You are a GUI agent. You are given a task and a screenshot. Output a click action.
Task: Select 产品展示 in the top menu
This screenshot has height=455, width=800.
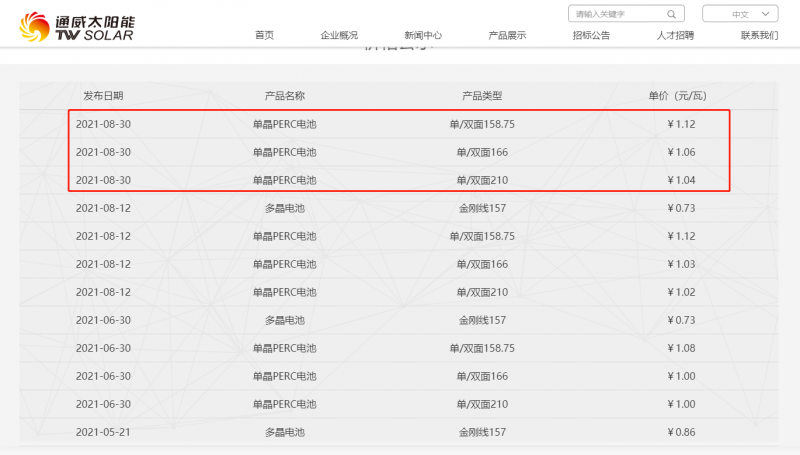coord(507,35)
